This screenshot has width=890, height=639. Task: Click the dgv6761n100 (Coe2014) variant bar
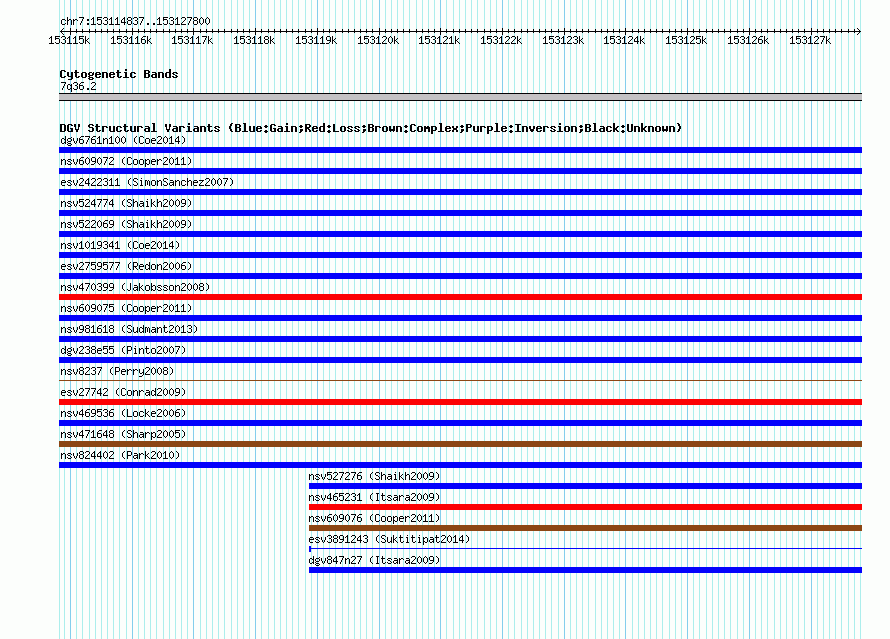460,150
